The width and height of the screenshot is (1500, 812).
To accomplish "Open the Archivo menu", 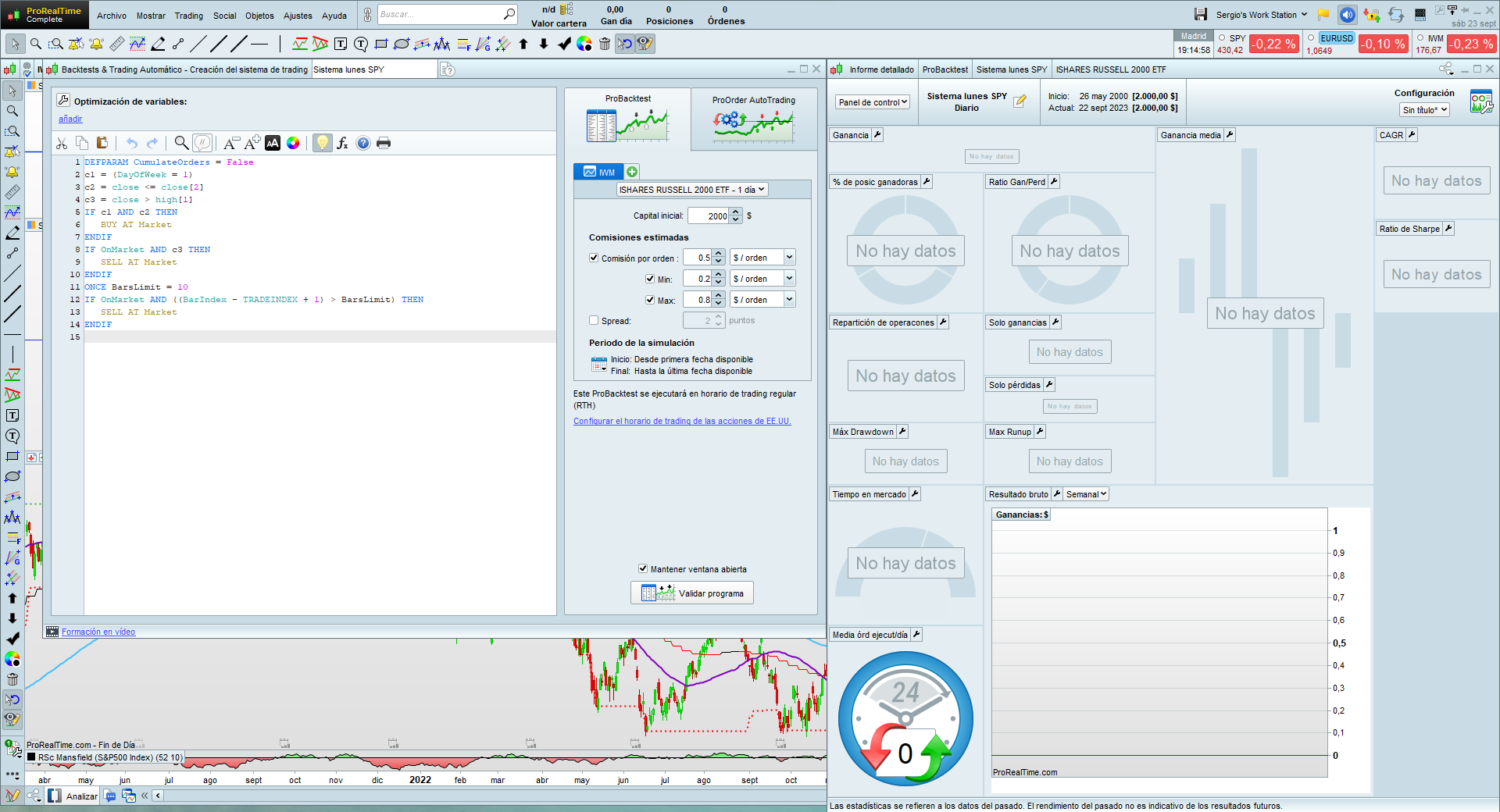I will [112, 16].
